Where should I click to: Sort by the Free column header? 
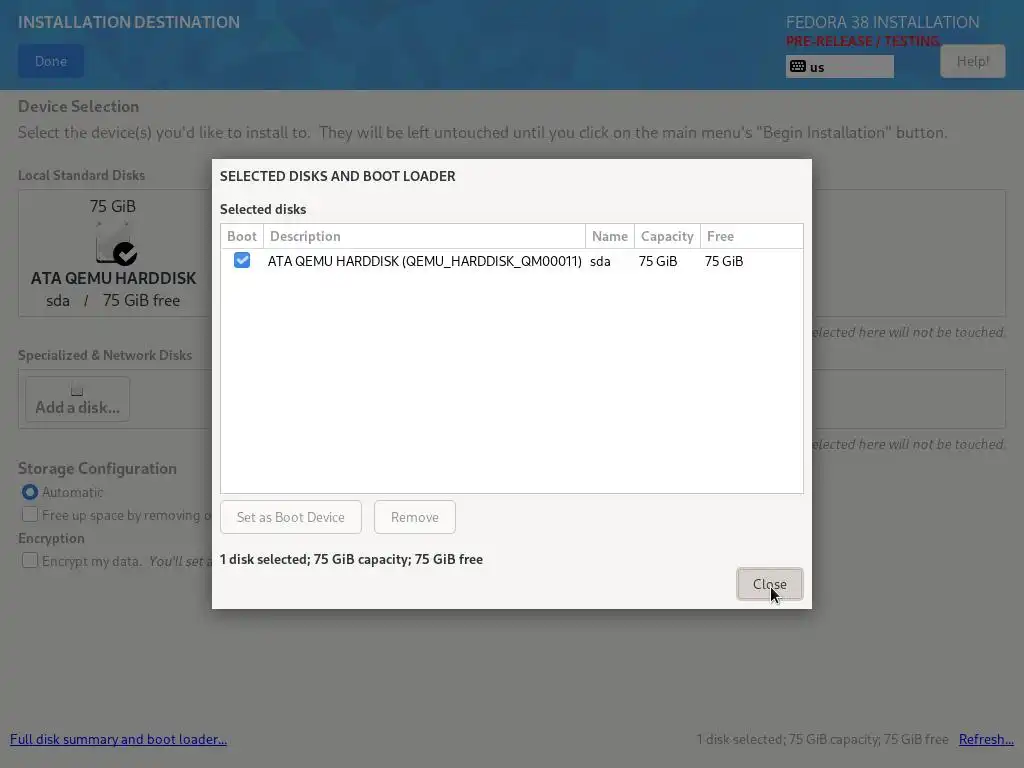(751, 236)
